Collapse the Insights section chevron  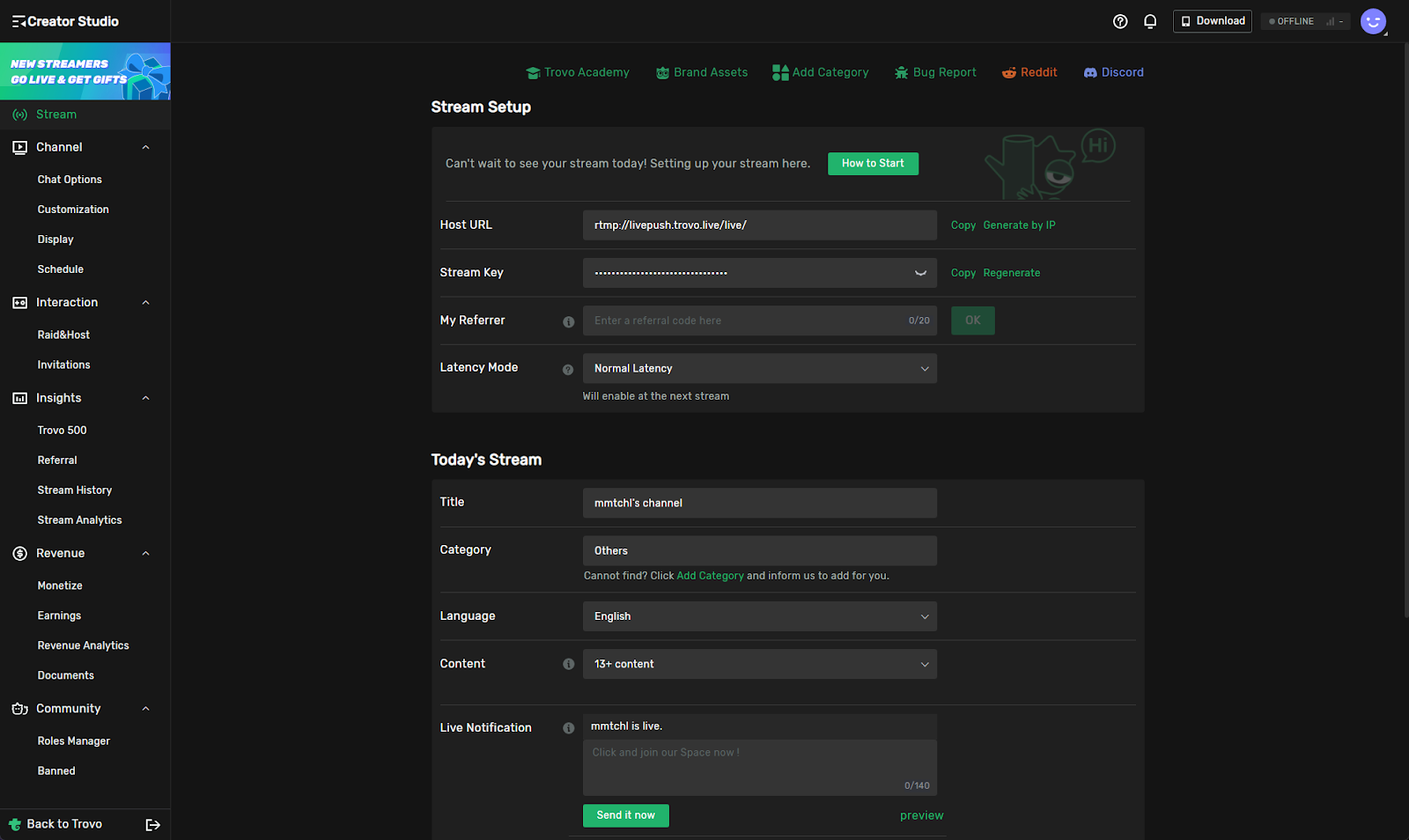tap(146, 398)
